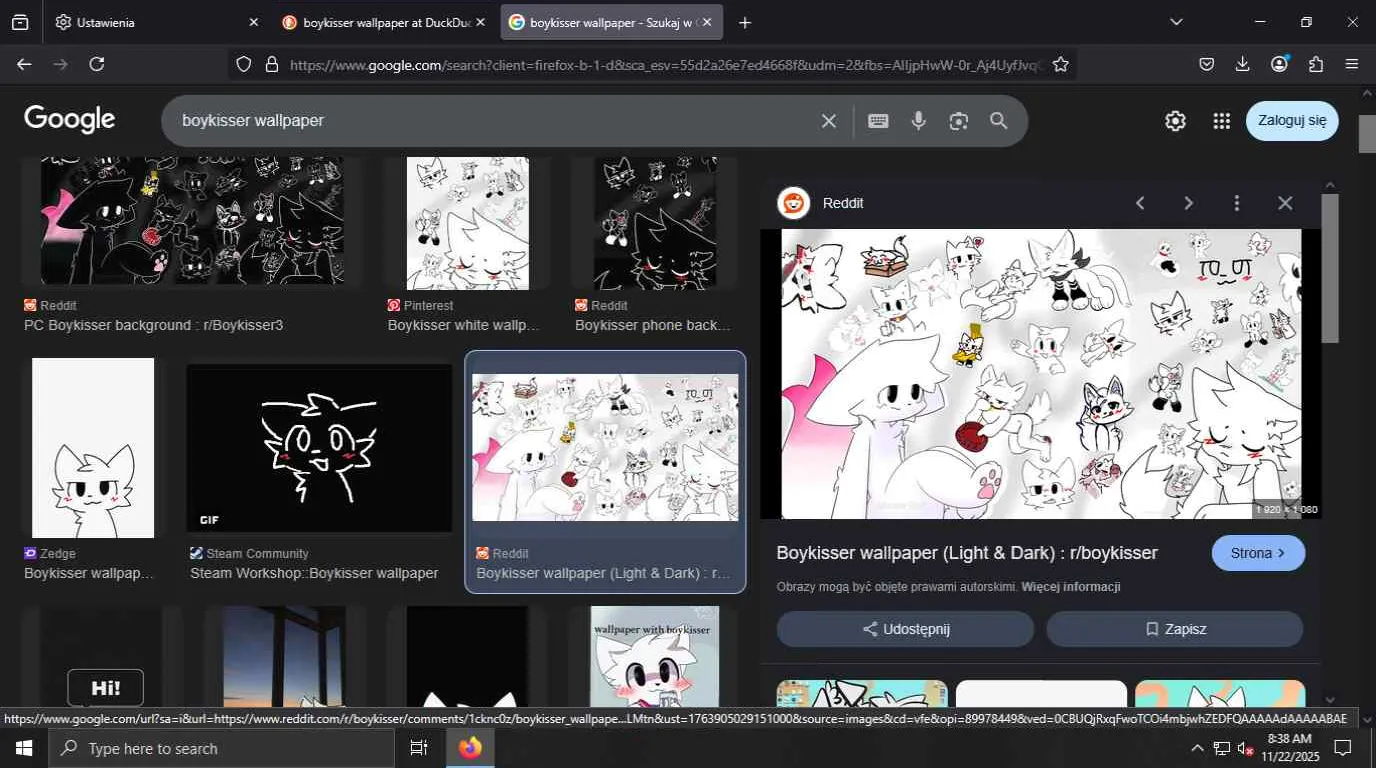
Task: Share image with Udostępnij button
Action: tap(905, 629)
